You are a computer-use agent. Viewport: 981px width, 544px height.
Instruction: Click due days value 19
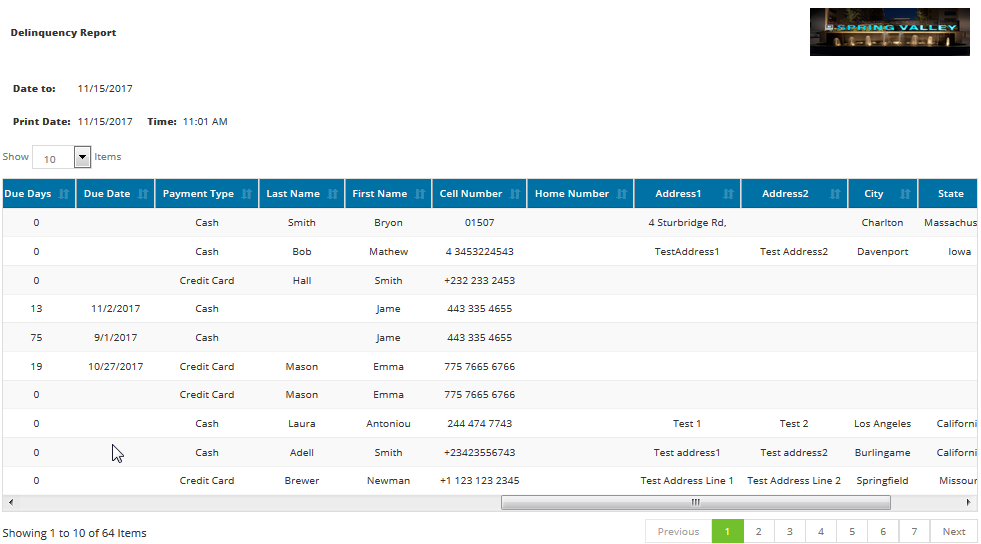tap(36, 366)
